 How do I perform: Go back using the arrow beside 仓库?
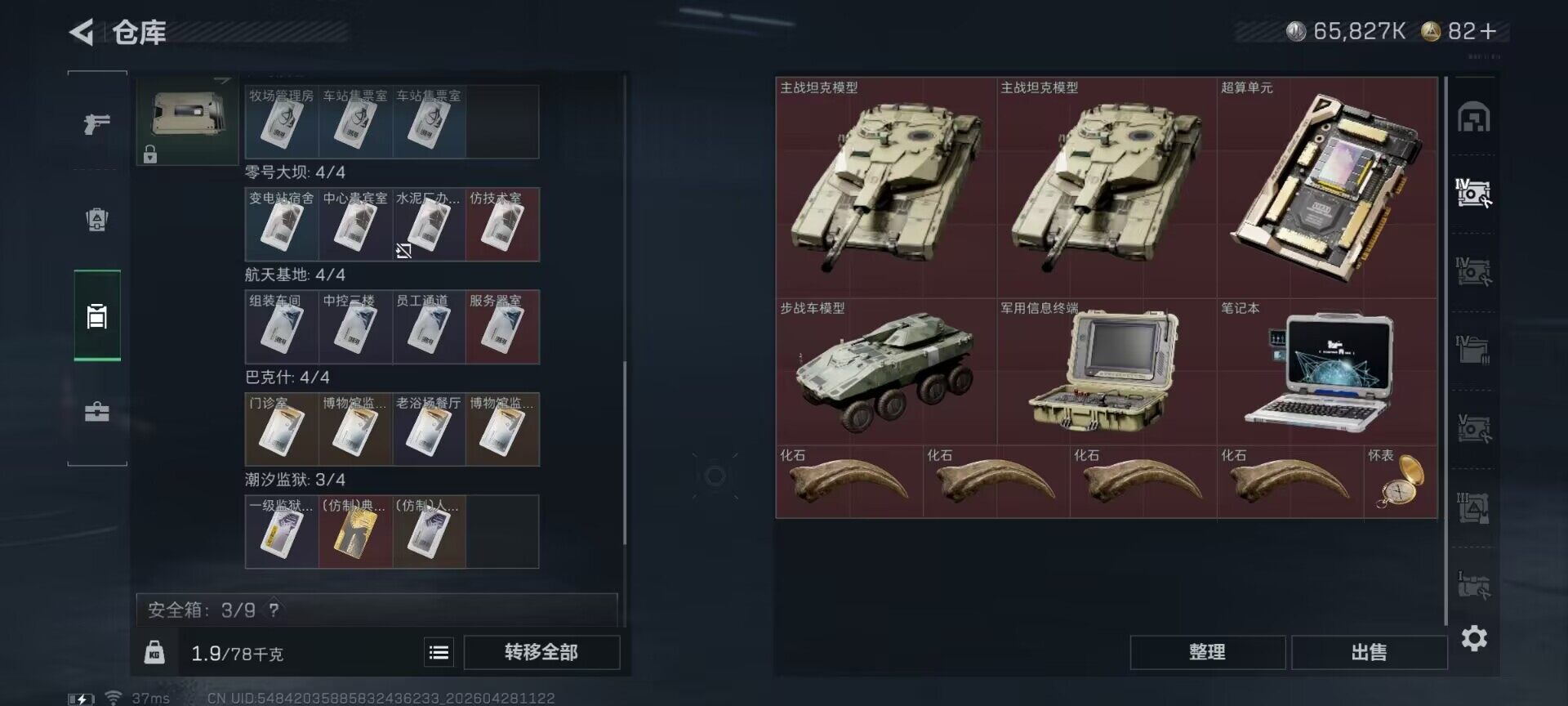(82, 33)
